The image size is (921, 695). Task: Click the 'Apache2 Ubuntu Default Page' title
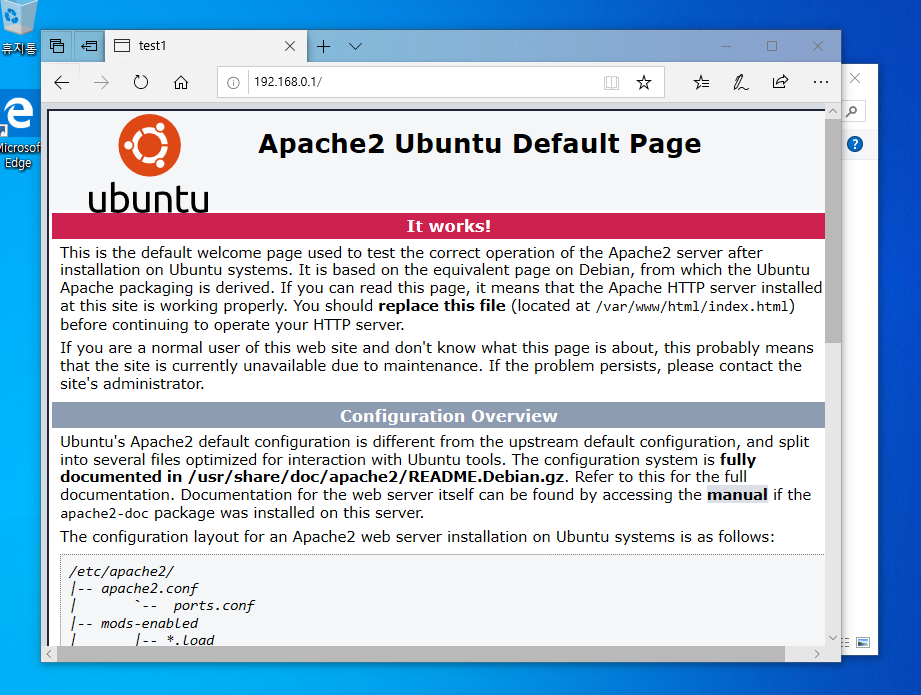tap(480, 144)
